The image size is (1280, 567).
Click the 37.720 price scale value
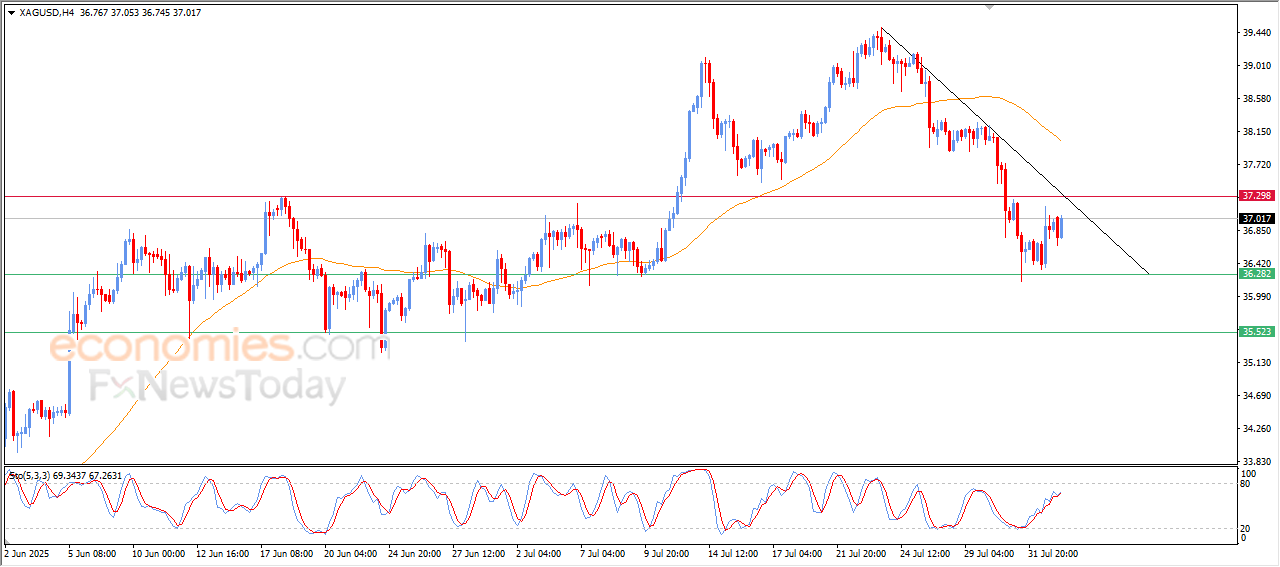1257,165
